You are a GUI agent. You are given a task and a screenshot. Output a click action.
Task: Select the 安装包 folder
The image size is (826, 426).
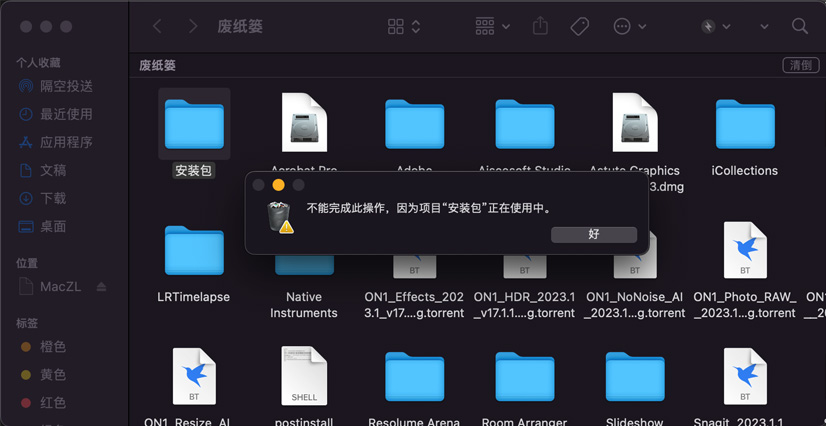point(194,125)
